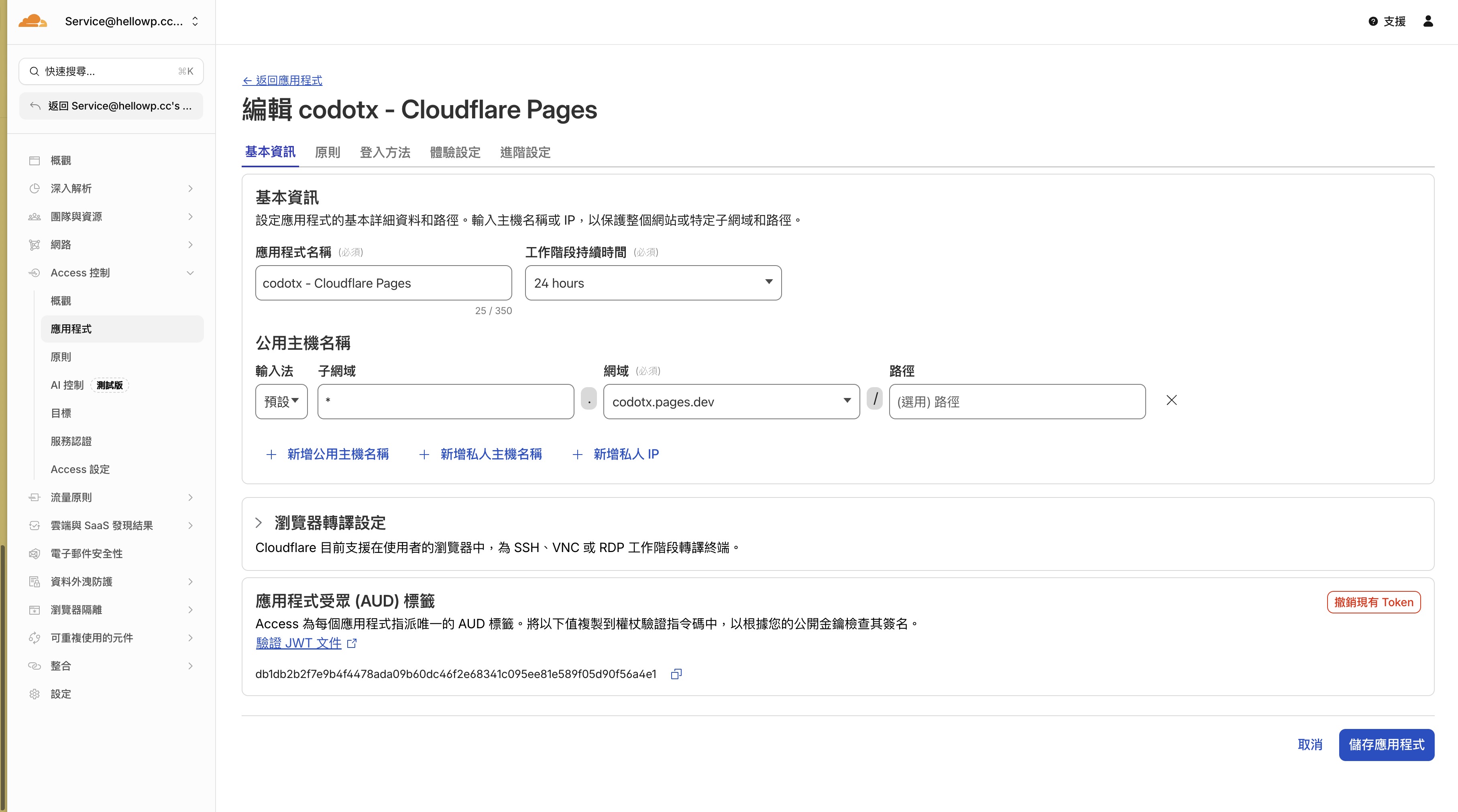Open the 設定 gear icon in sidebar
Screen dimensions: 1458x812
35,694
